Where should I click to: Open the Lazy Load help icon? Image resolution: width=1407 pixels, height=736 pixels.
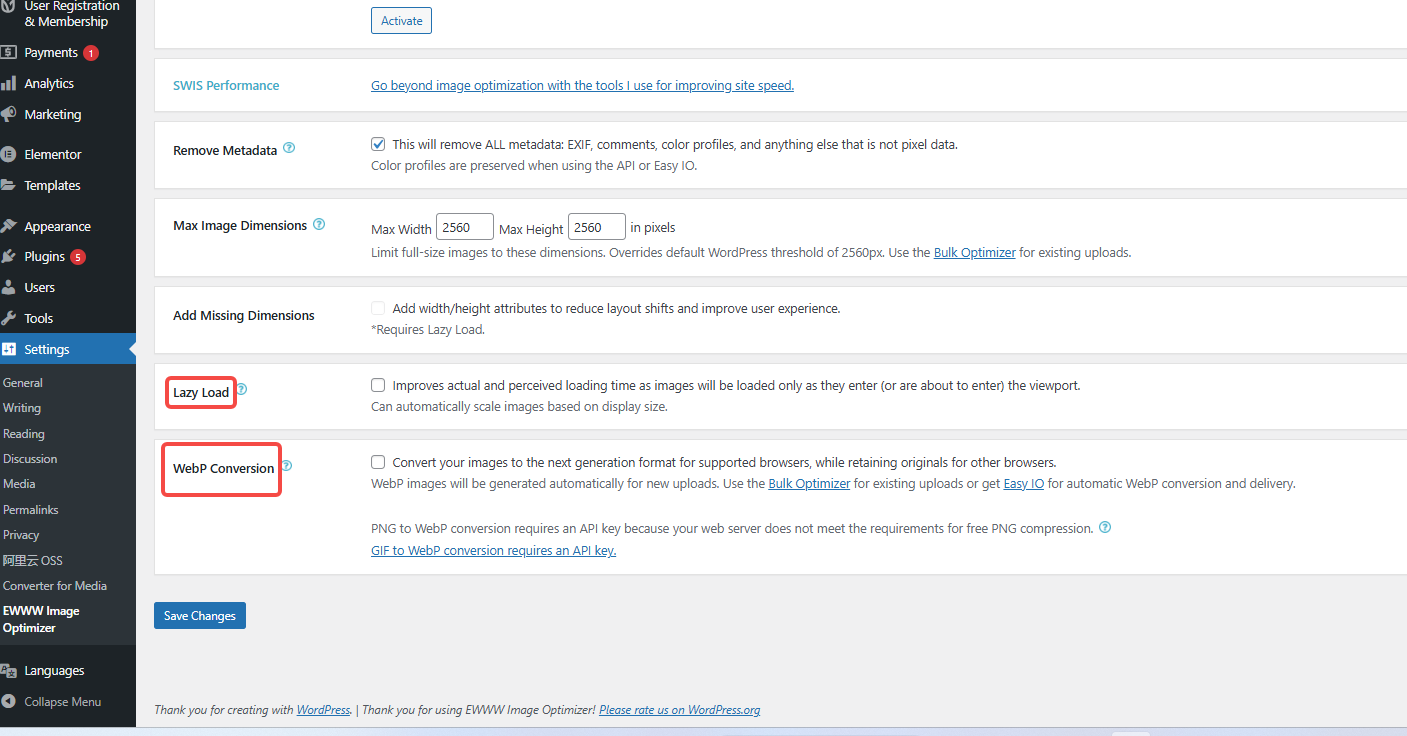pos(241,390)
